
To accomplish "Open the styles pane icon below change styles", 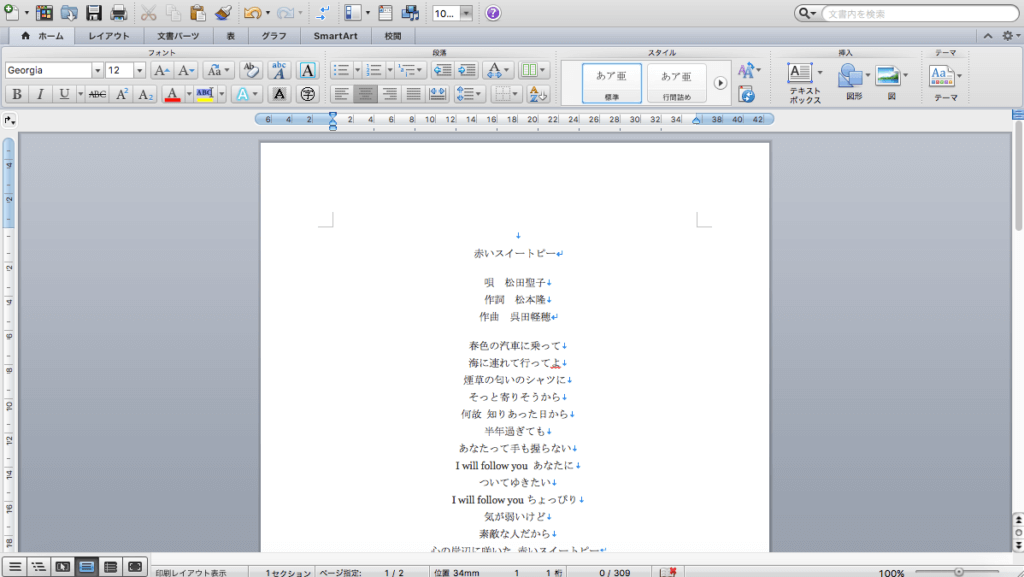I will pyautogui.click(x=746, y=95).
